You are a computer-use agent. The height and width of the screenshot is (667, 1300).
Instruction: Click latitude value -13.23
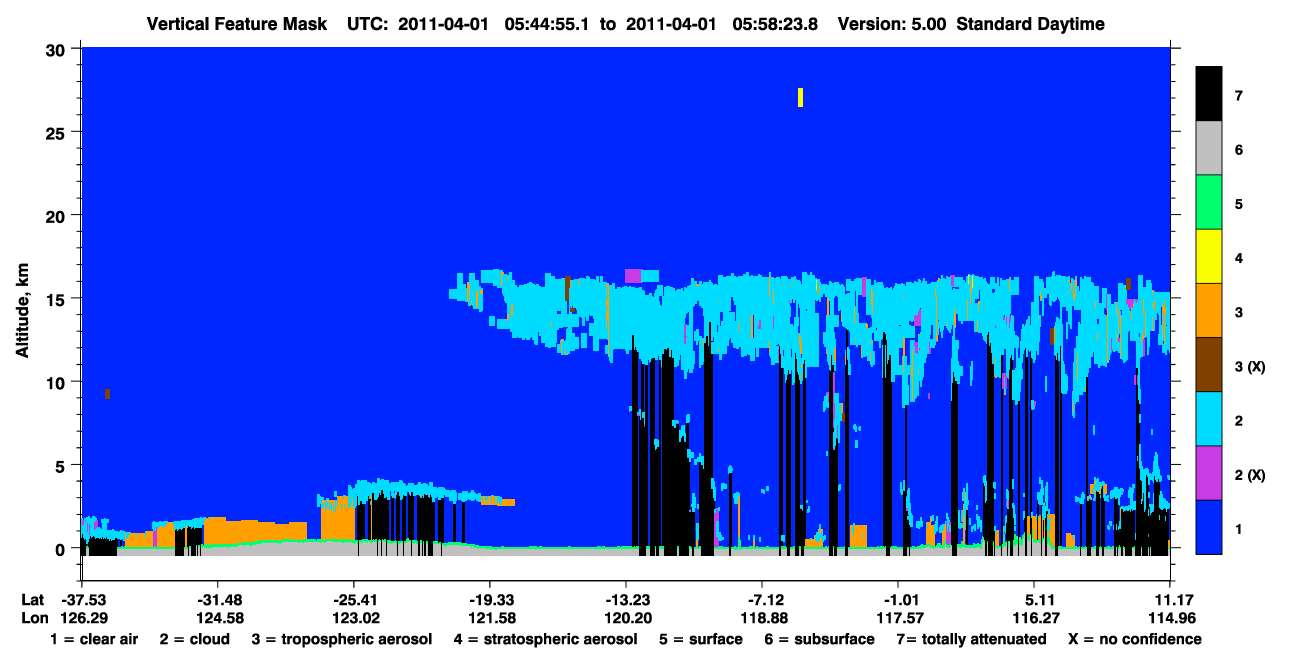click(x=626, y=599)
